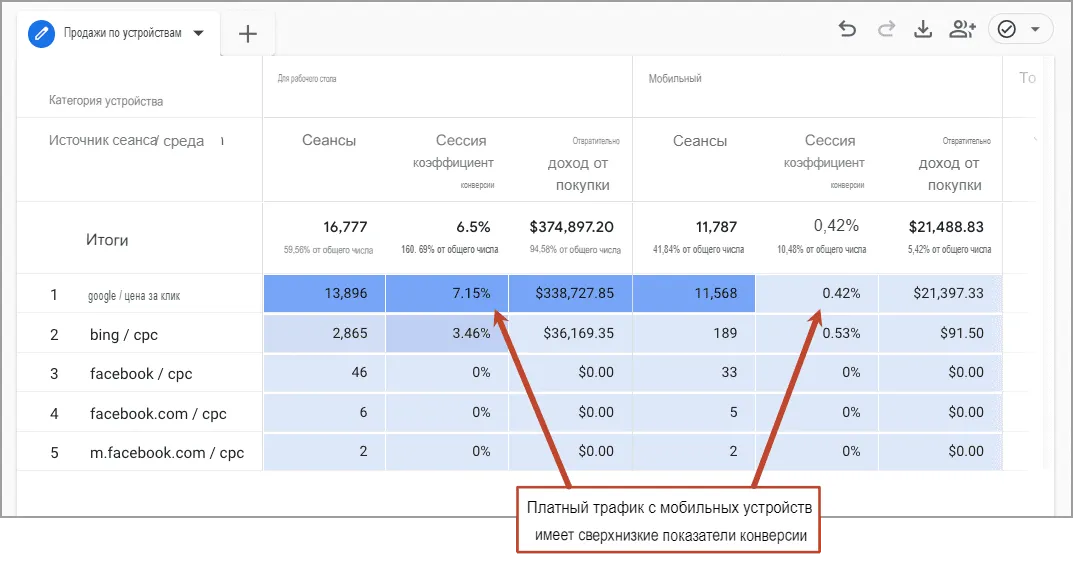Click the m.facebook.com / cpc row label

167,452
